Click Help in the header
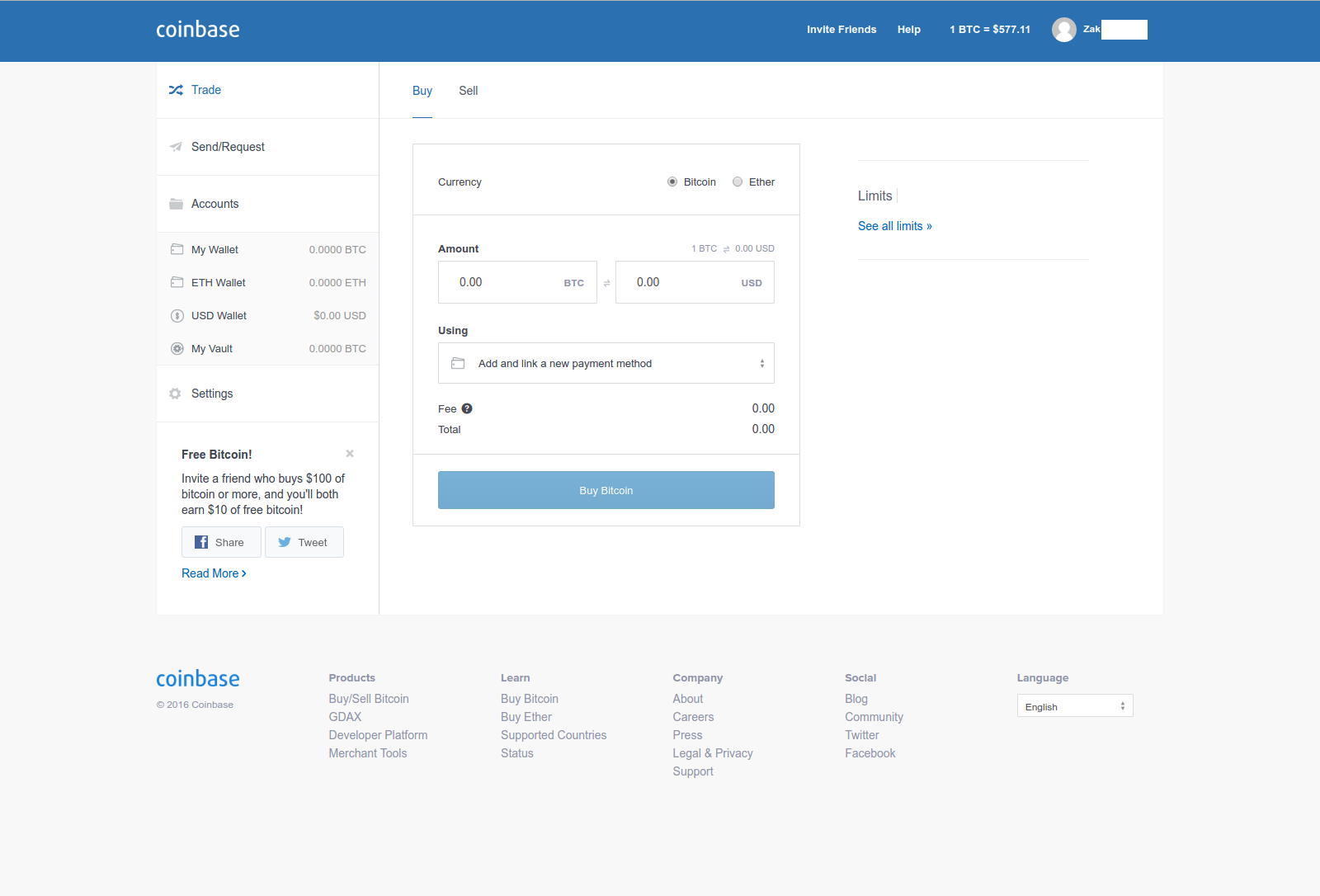1320x896 pixels. coord(909,30)
